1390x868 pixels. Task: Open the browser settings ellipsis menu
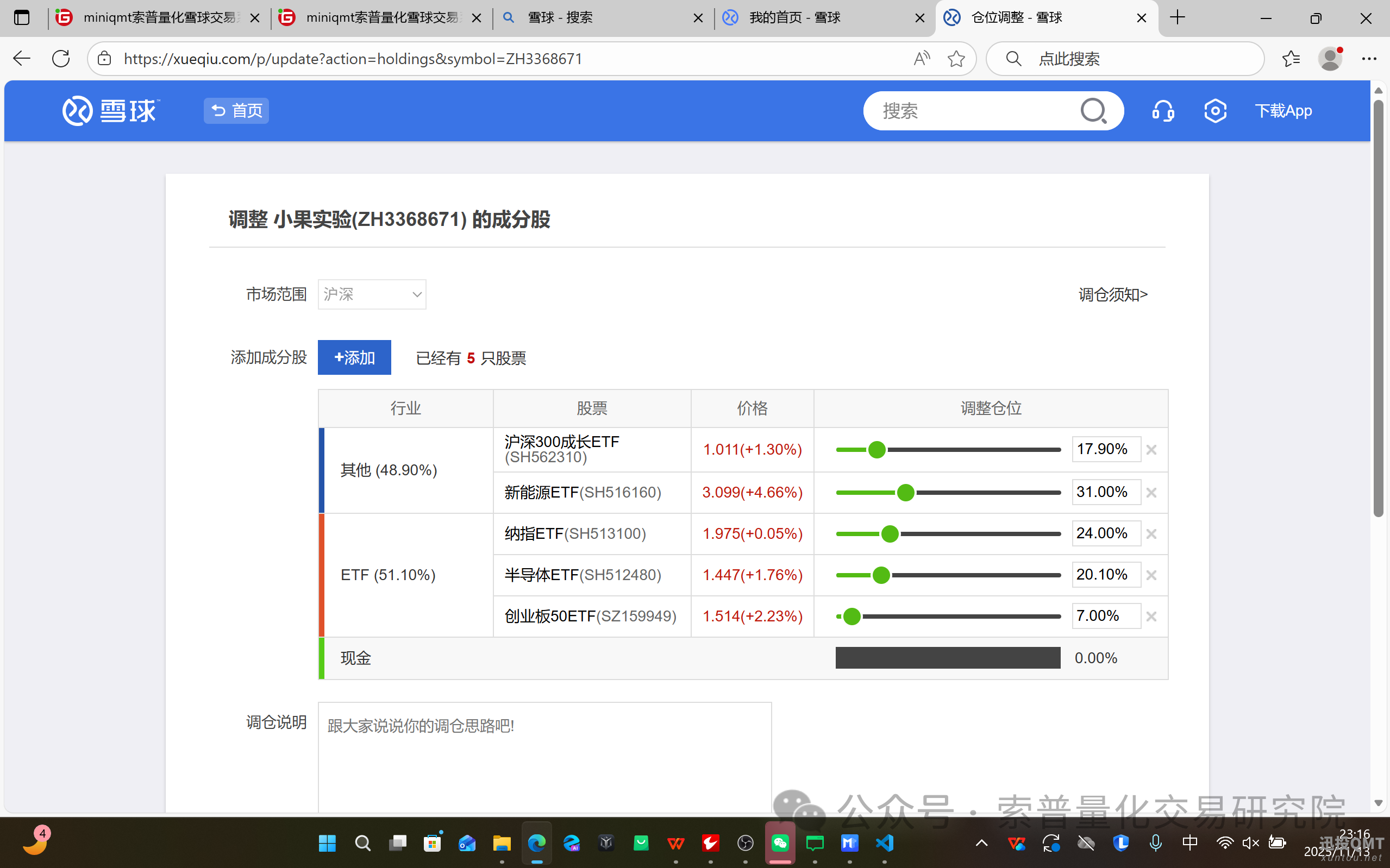pyautogui.click(x=1369, y=59)
